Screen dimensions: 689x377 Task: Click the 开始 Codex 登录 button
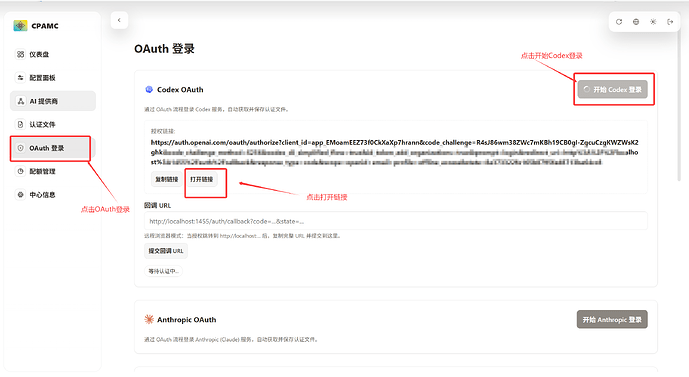[x=613, y=90]
